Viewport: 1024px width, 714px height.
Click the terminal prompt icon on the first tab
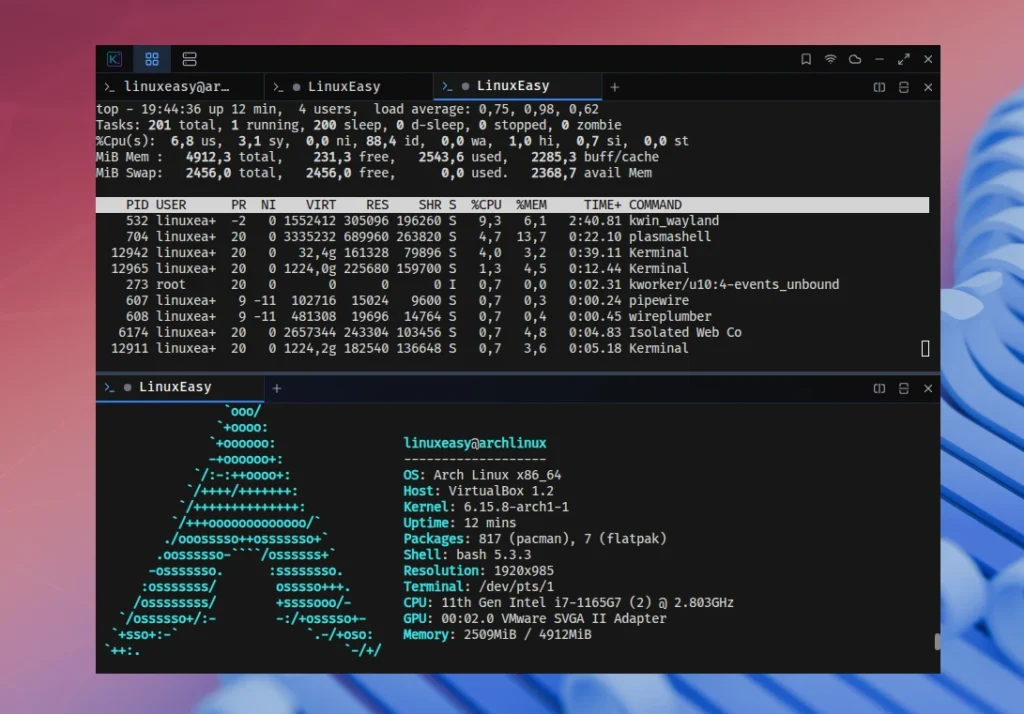pos(111,87)
